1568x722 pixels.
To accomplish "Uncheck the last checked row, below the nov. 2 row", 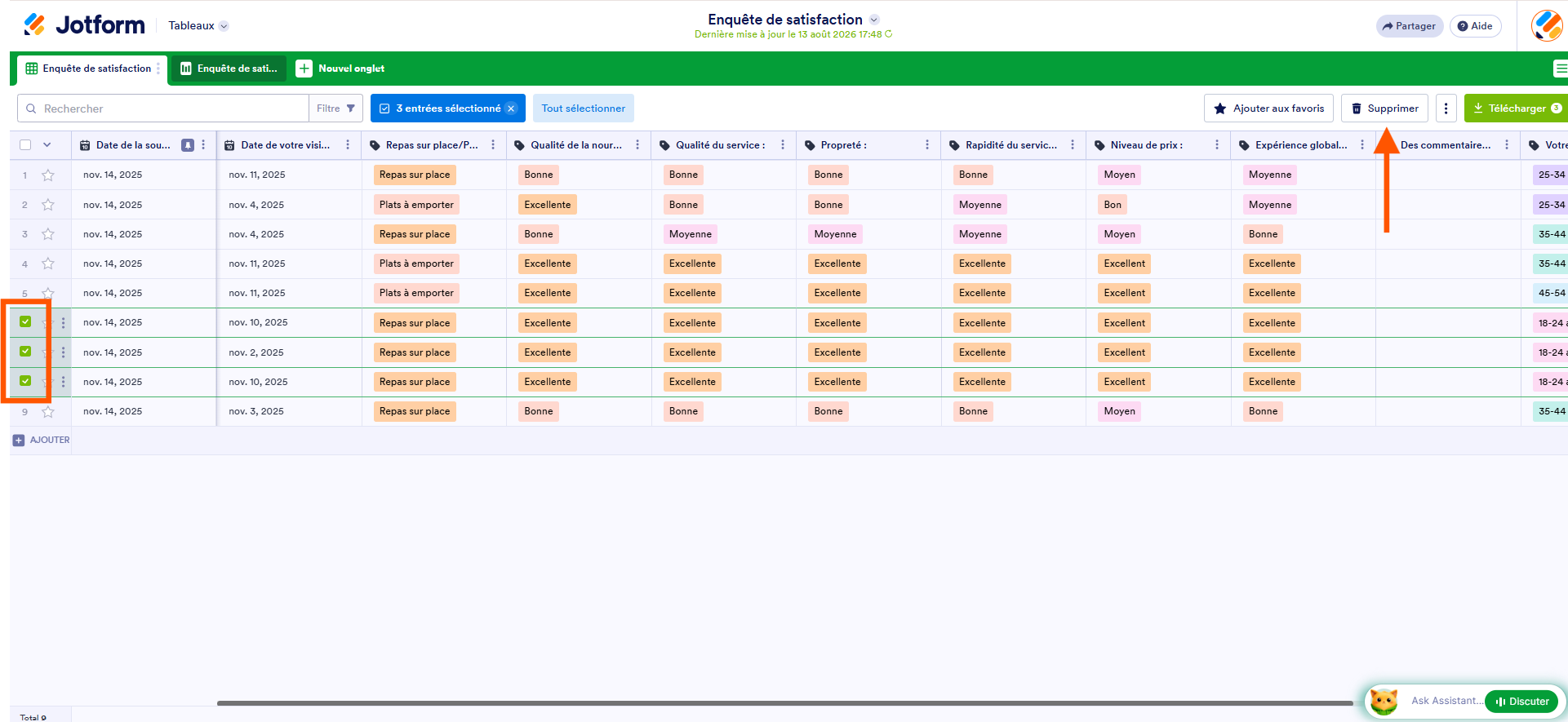I will click(25, 381).
